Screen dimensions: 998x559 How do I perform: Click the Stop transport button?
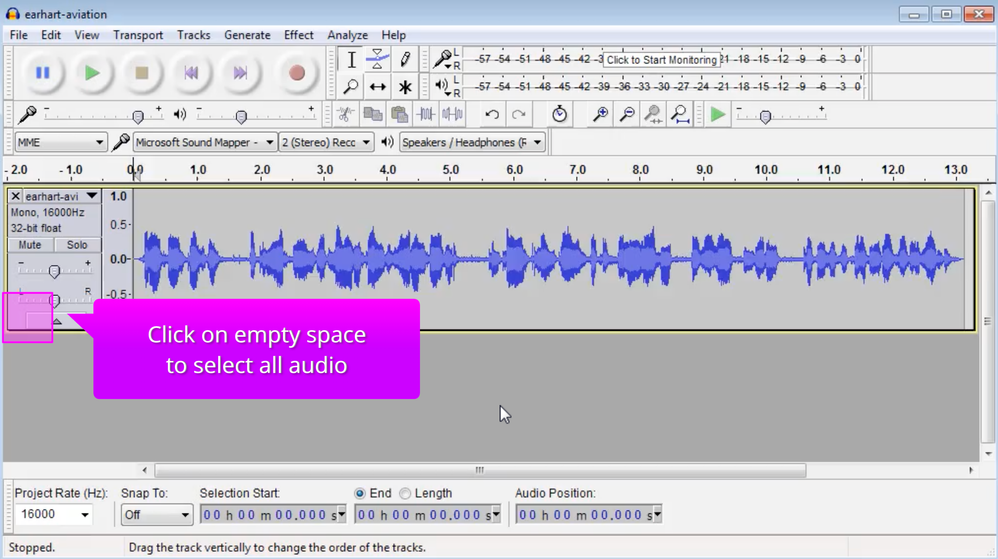tap(142, 73)
